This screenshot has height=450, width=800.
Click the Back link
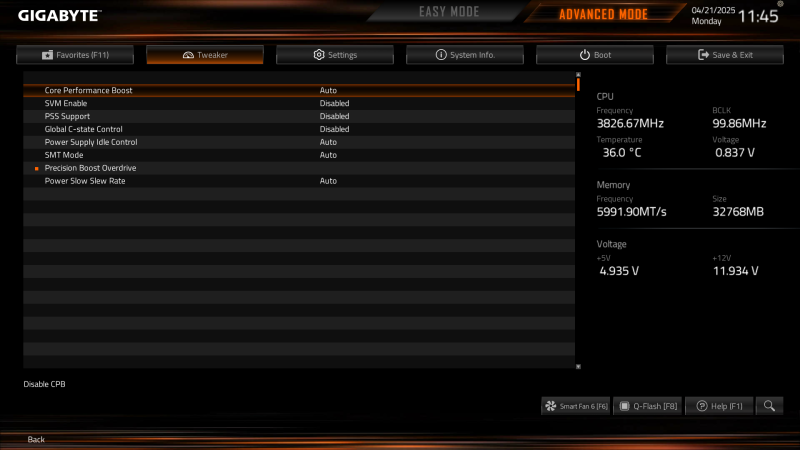pyautogui.click(x=36, y=439)
